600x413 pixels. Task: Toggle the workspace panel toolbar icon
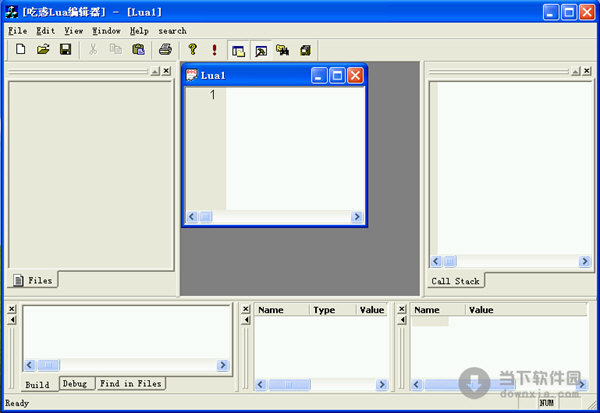[x=238, y=51]
